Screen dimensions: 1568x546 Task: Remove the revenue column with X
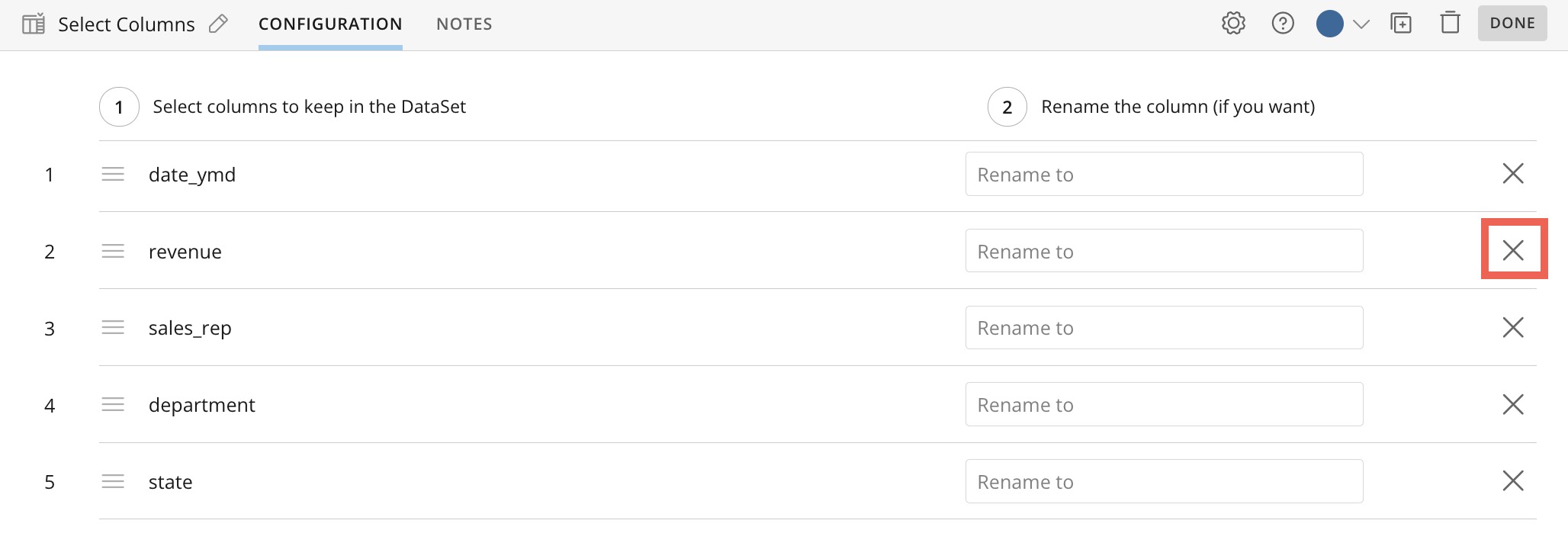(1513, 250)
